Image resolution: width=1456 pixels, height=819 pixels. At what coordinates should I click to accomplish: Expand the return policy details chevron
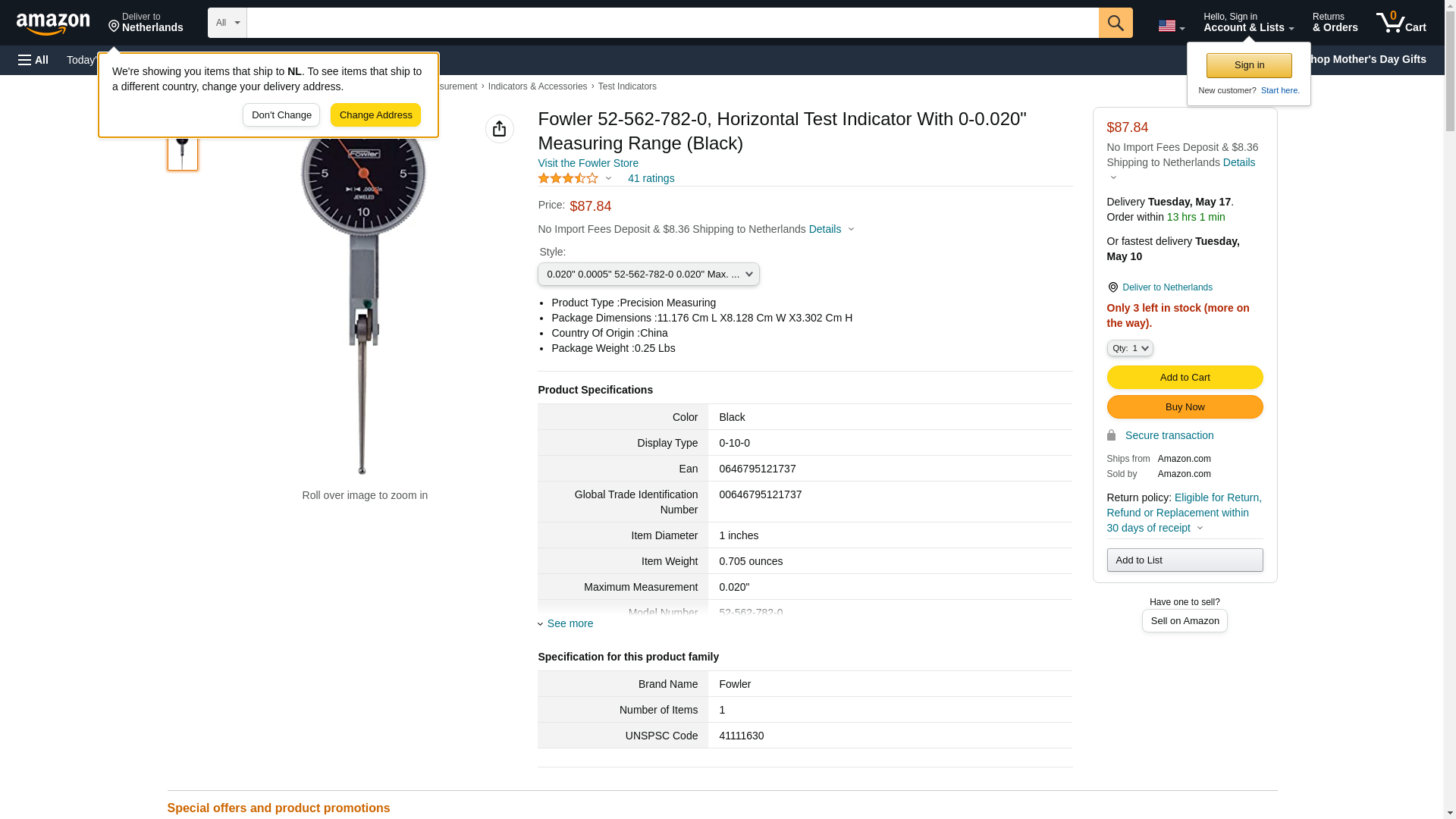point(1200,528)
